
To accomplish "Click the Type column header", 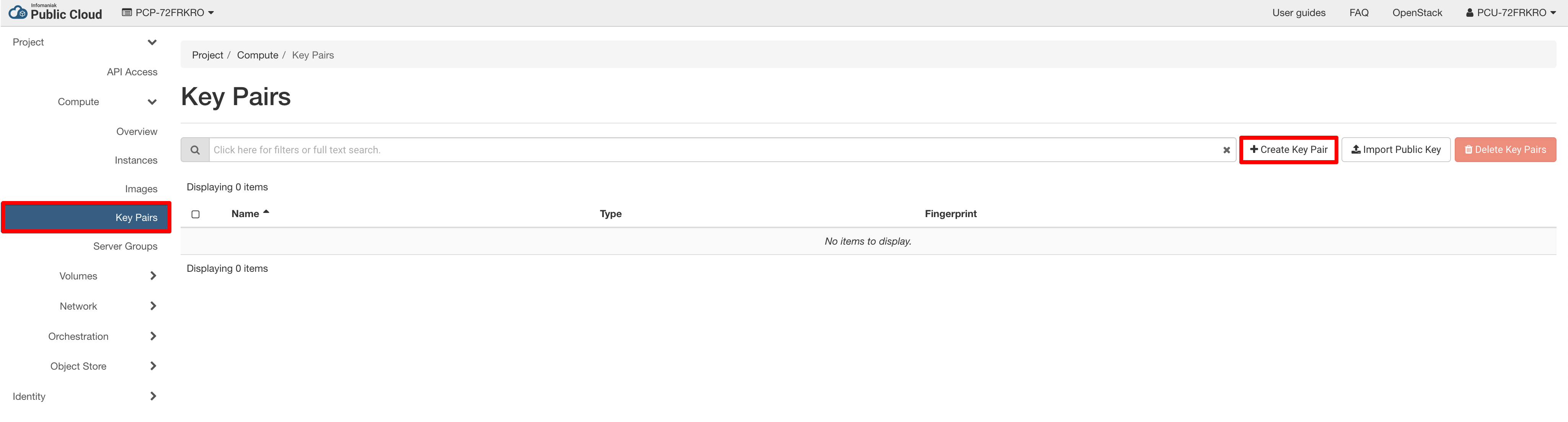I will click(x=611, y=213).
